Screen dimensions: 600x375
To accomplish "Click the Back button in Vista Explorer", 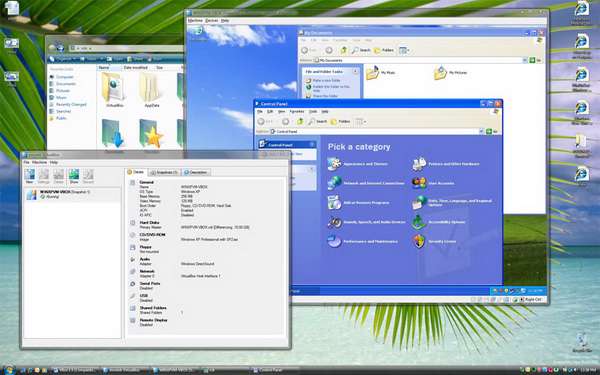I will tap(52, 48).
